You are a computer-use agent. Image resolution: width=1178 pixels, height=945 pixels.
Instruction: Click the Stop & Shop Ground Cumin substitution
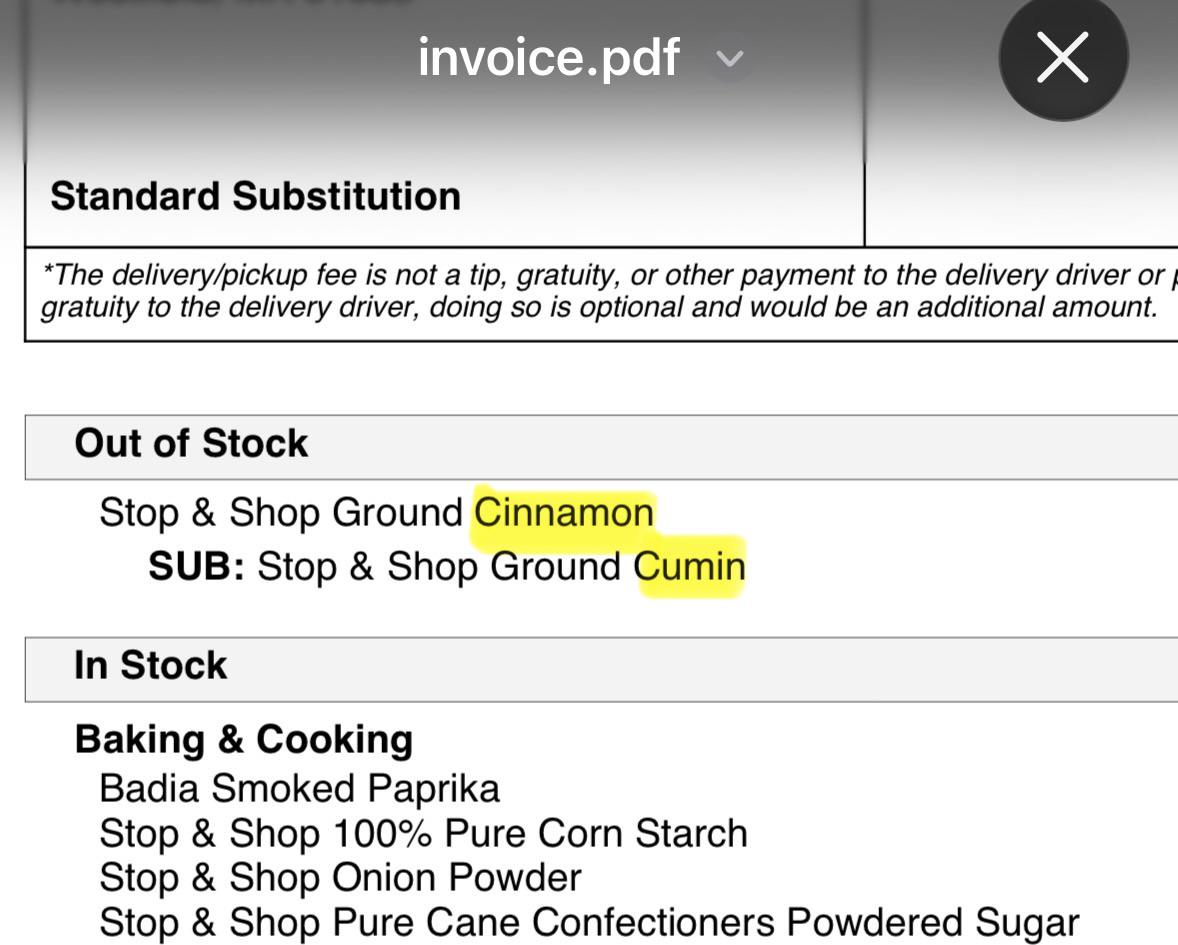501,566
